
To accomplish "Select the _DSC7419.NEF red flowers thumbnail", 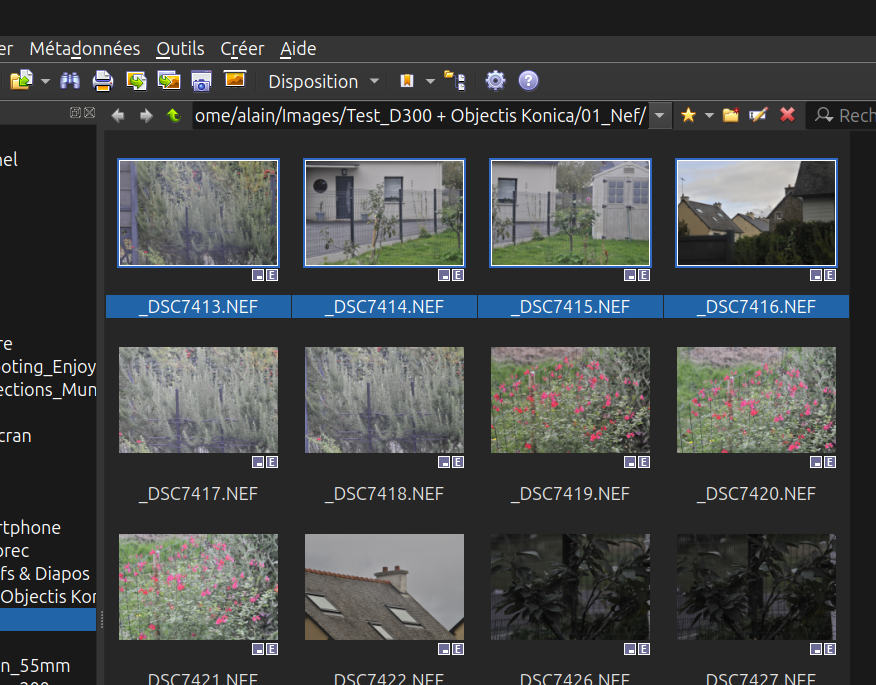I will click(570, 400).
